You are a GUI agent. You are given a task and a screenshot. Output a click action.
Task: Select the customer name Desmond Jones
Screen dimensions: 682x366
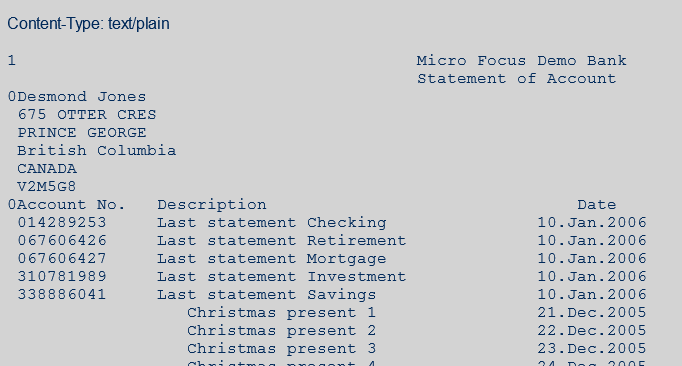(82, 97)
